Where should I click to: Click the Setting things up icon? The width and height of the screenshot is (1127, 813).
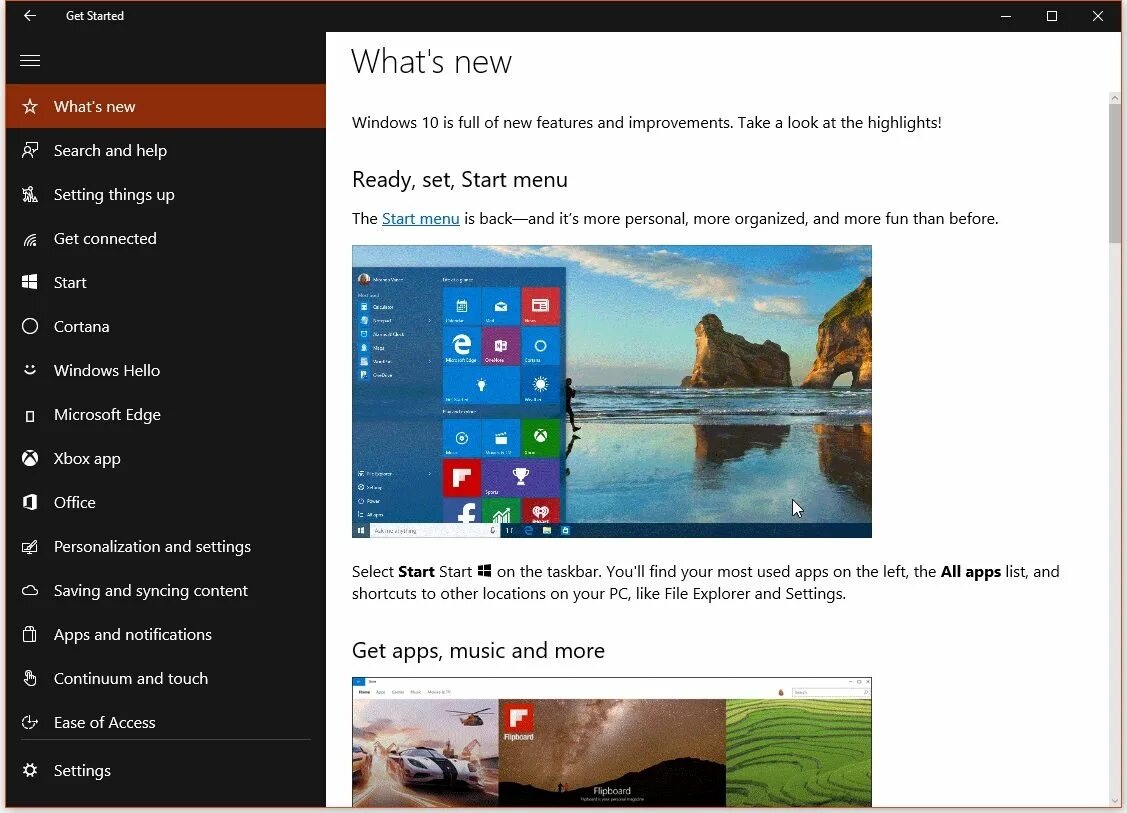[29, 194]
